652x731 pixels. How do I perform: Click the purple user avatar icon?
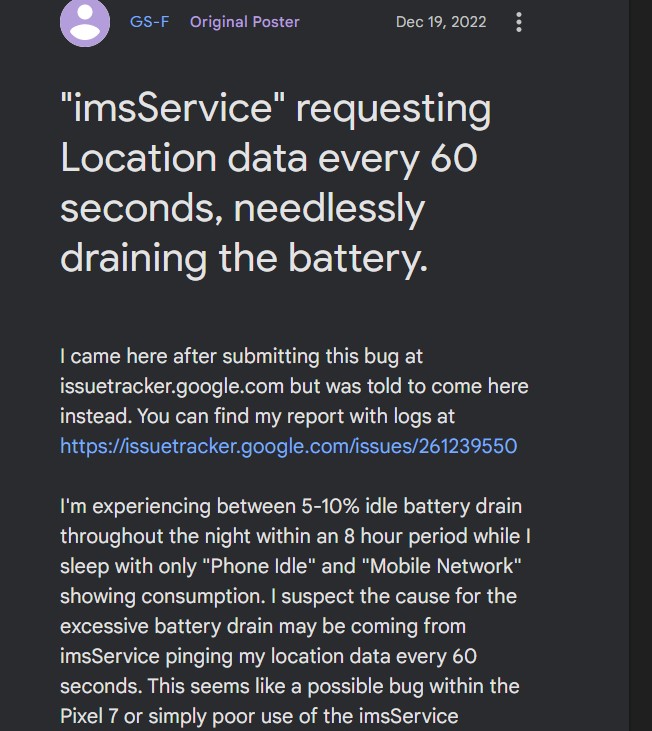[85, 22]
